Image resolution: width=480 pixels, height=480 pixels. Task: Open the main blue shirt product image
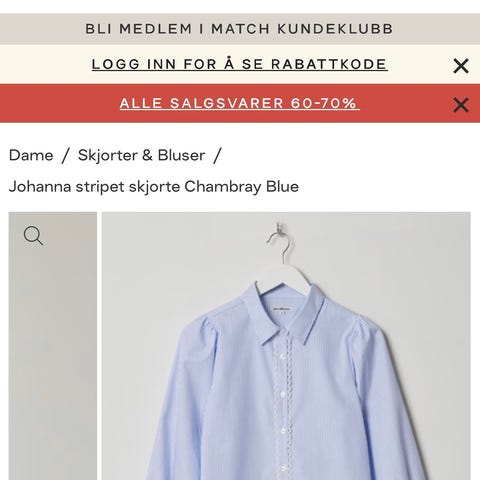click(x=286, y=346)
